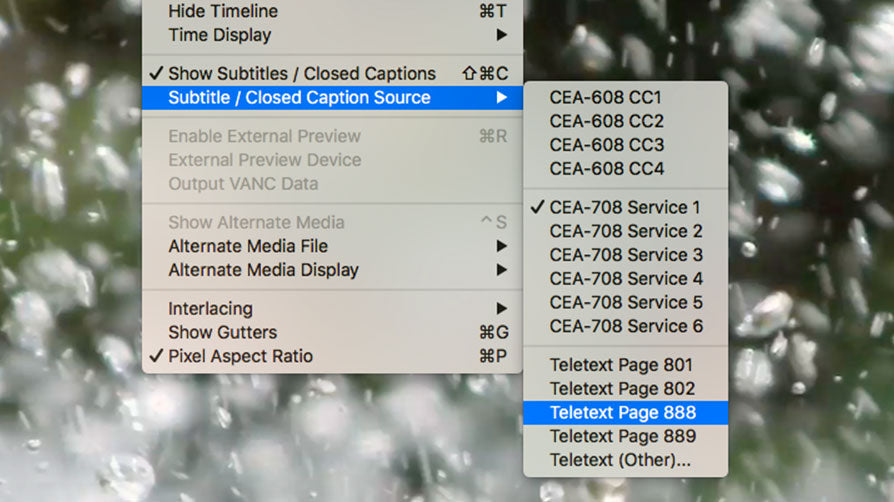Click Hide Timeline menu item
894x502 pixels.
click(223, 11)
